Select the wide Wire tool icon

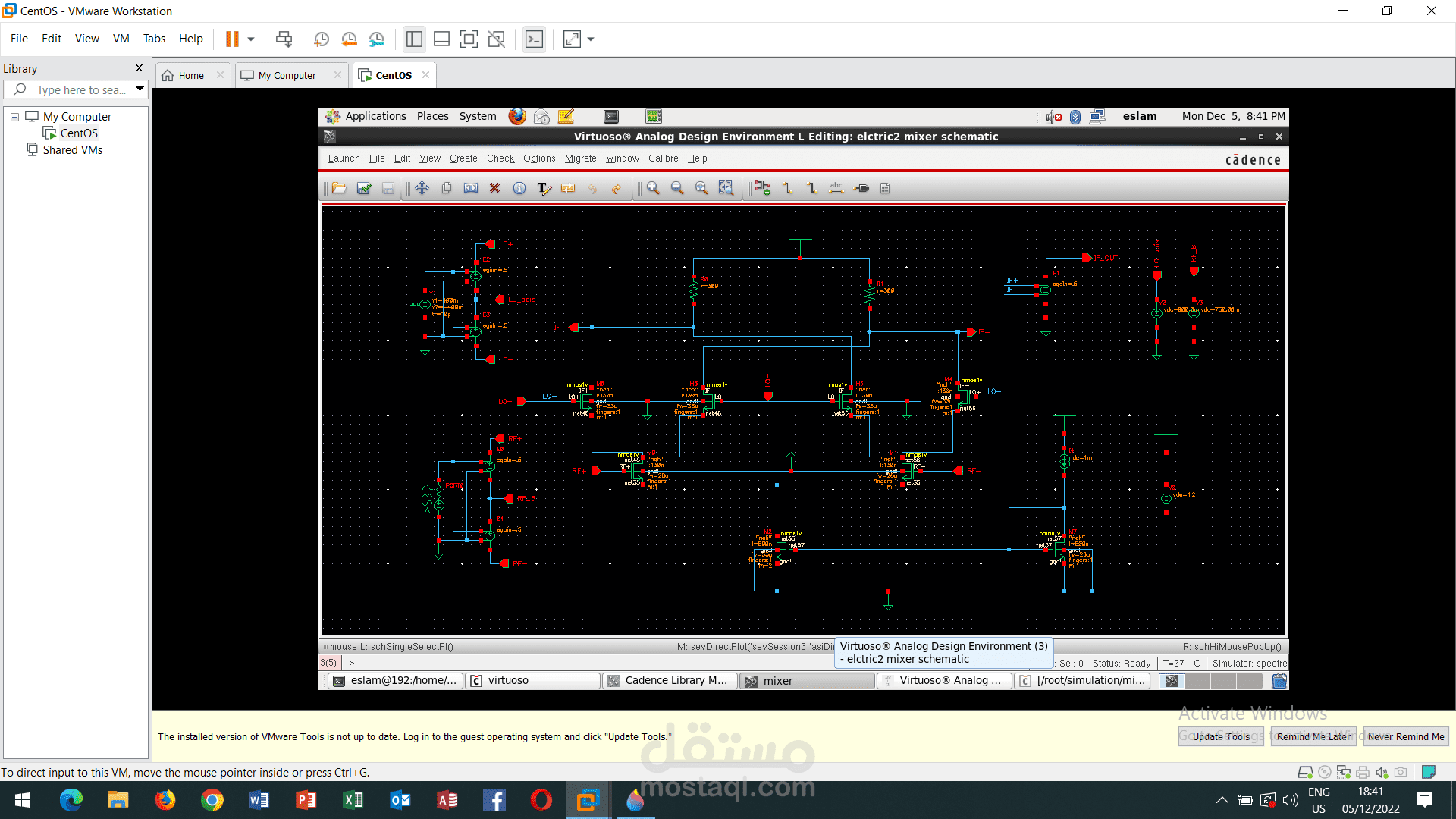[811, 188]
